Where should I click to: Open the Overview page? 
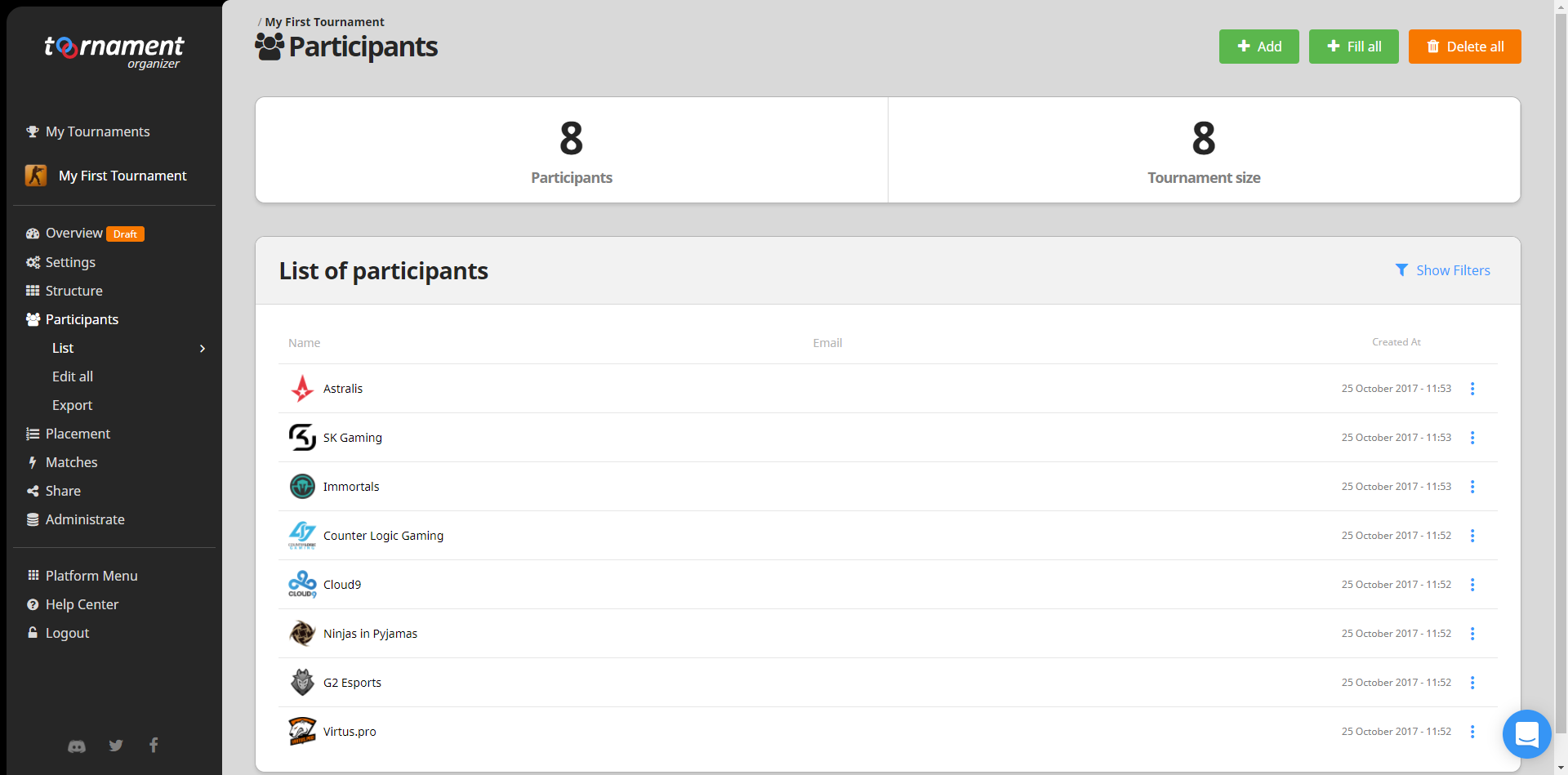click(73, 233)
